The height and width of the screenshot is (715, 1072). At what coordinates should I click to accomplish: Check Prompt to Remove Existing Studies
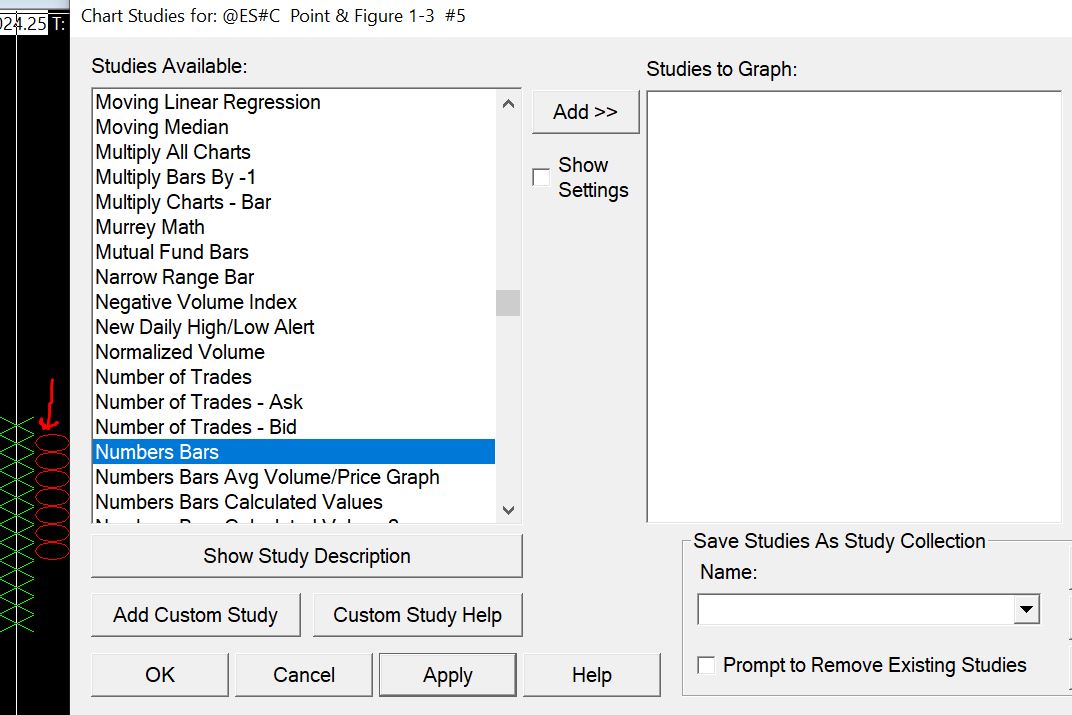pos(707,665)
